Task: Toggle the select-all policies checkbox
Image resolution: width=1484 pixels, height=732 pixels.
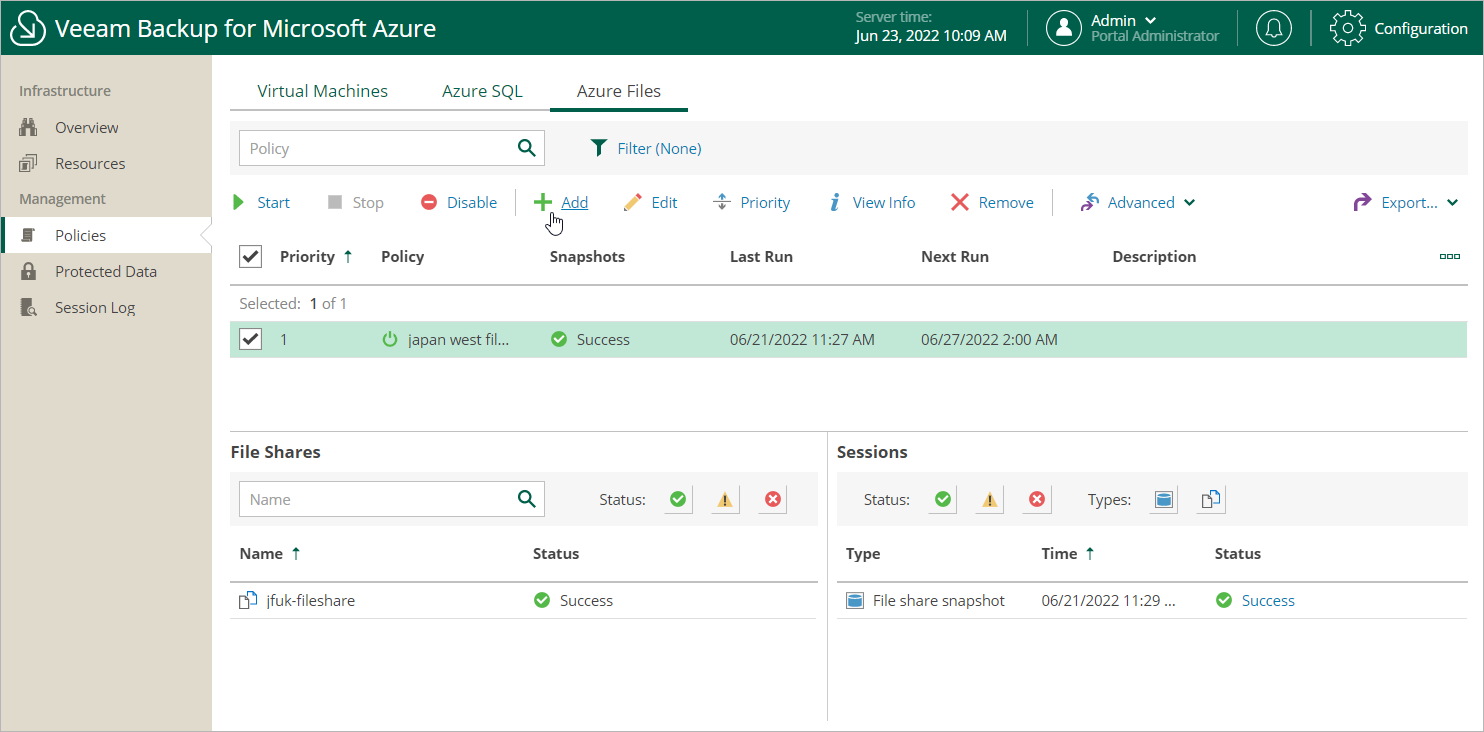Action: pos(250,257)
